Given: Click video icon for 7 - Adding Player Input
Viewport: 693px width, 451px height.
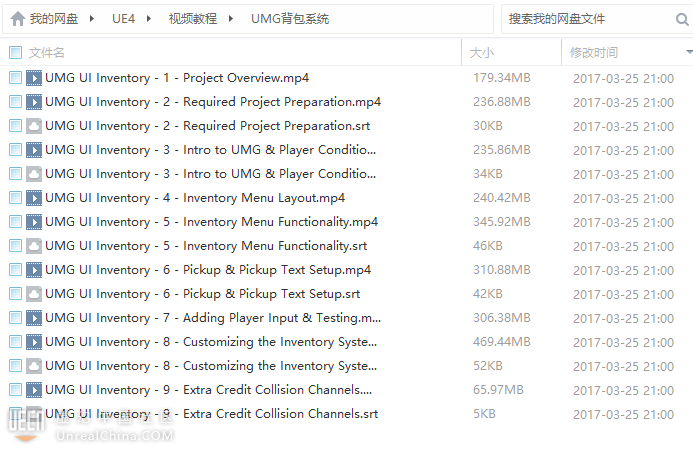Looking at the screenshot, I should [x=34, y=318].
